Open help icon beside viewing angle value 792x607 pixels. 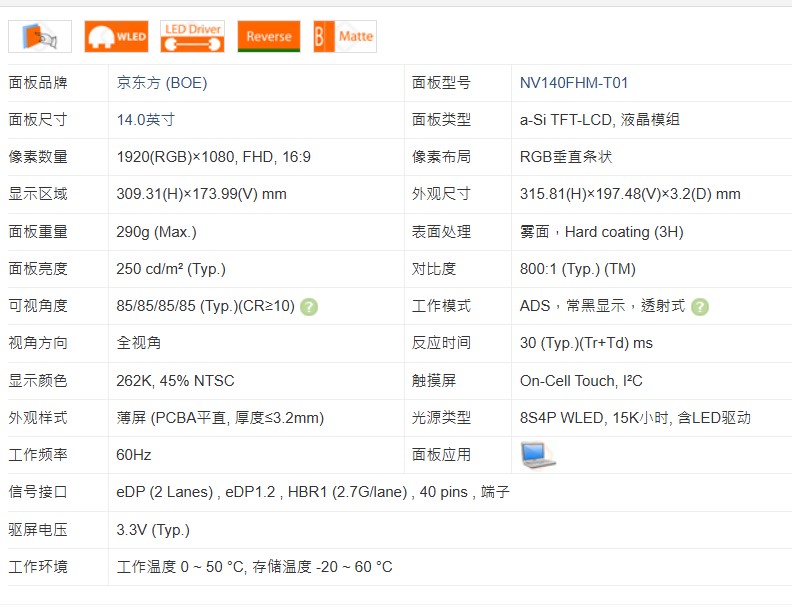coord(310,307)
